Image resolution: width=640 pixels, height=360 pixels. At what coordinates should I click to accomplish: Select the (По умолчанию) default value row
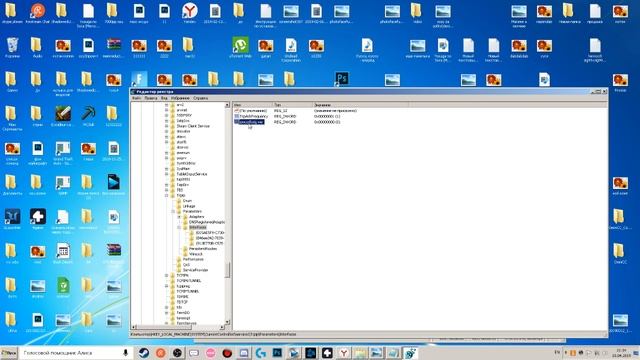pos(253,111)
